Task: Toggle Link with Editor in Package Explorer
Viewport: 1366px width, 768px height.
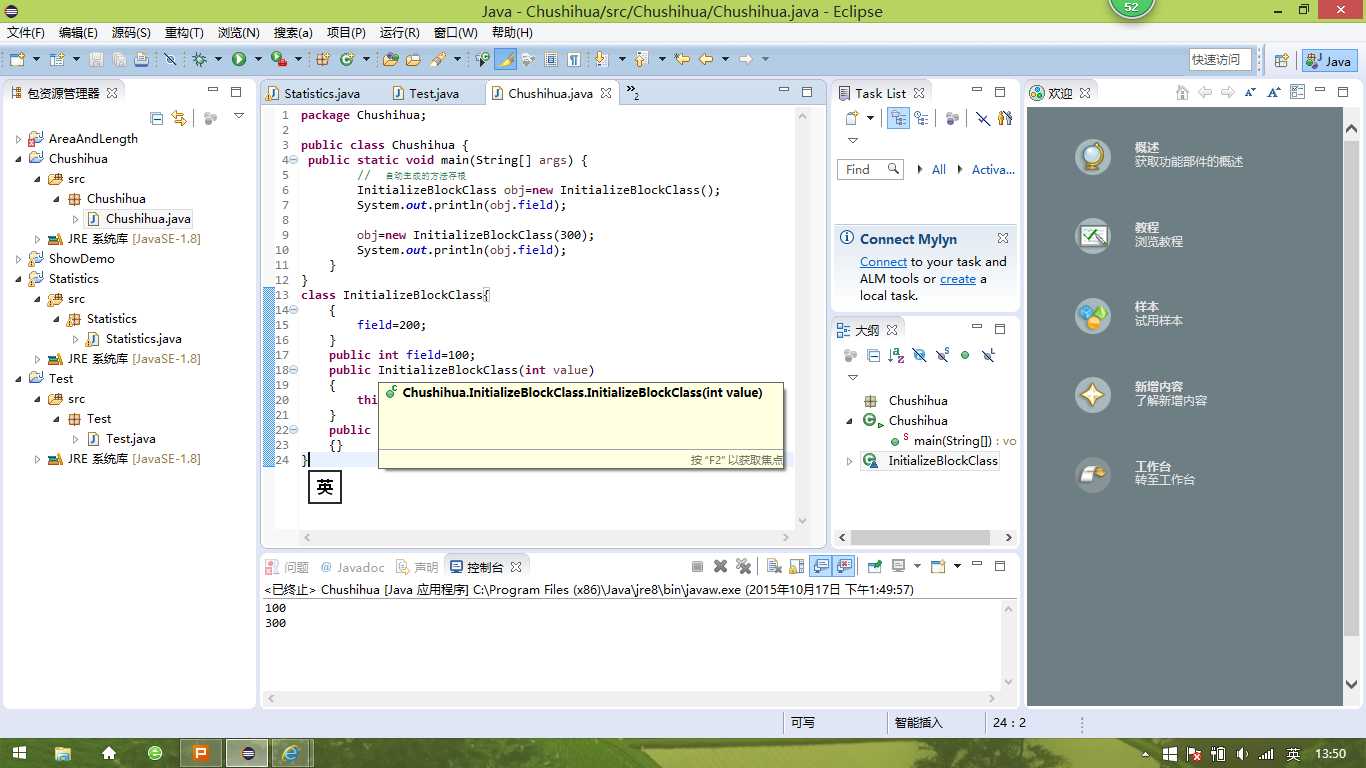Action: click(x=179, y=118)
